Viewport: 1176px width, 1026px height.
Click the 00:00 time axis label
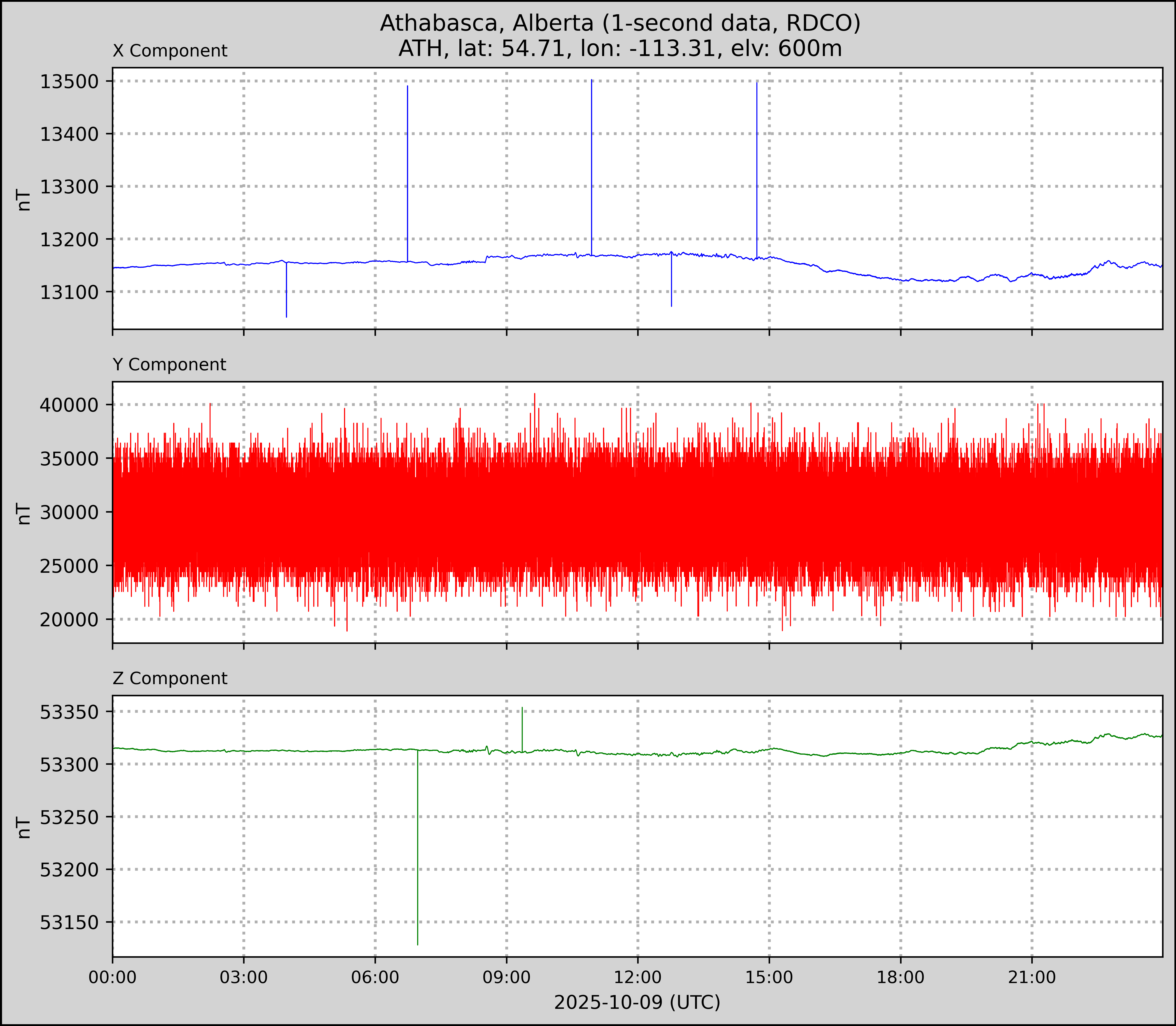(113, 977)
